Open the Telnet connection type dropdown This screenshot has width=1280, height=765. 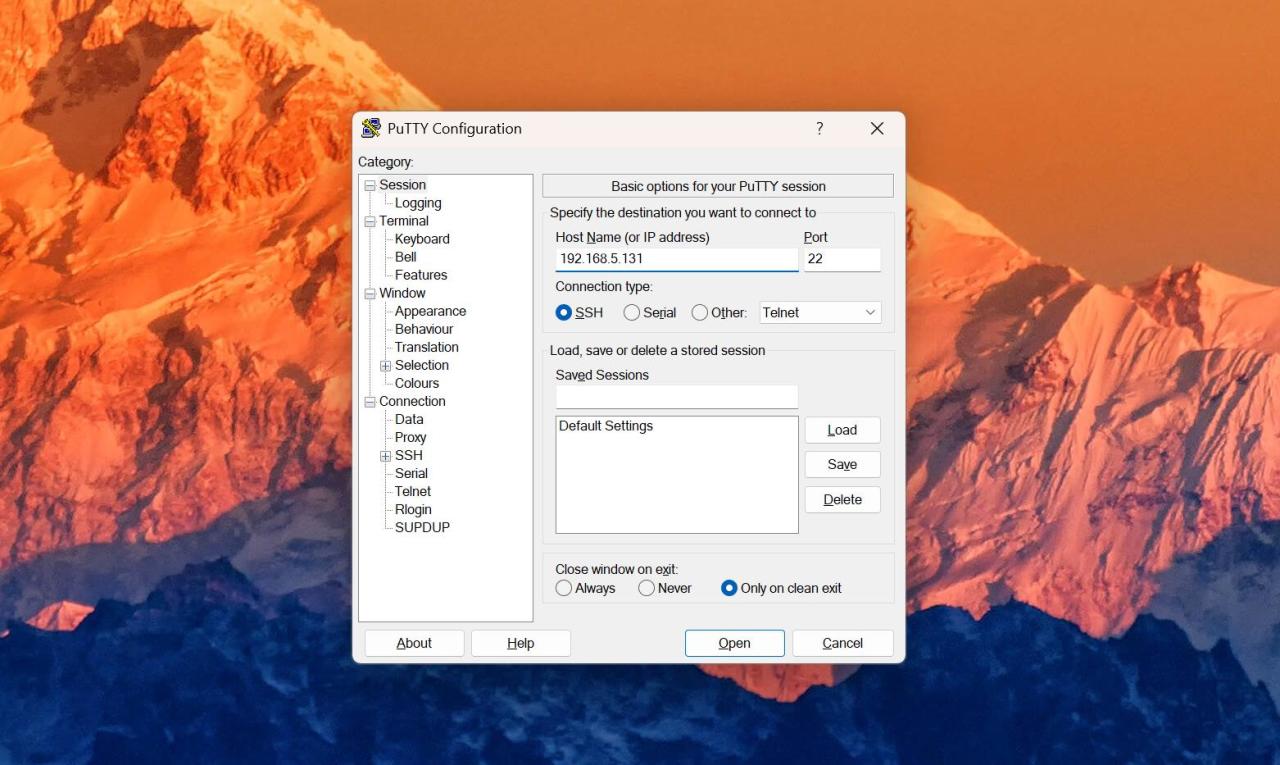pos(820,313)
